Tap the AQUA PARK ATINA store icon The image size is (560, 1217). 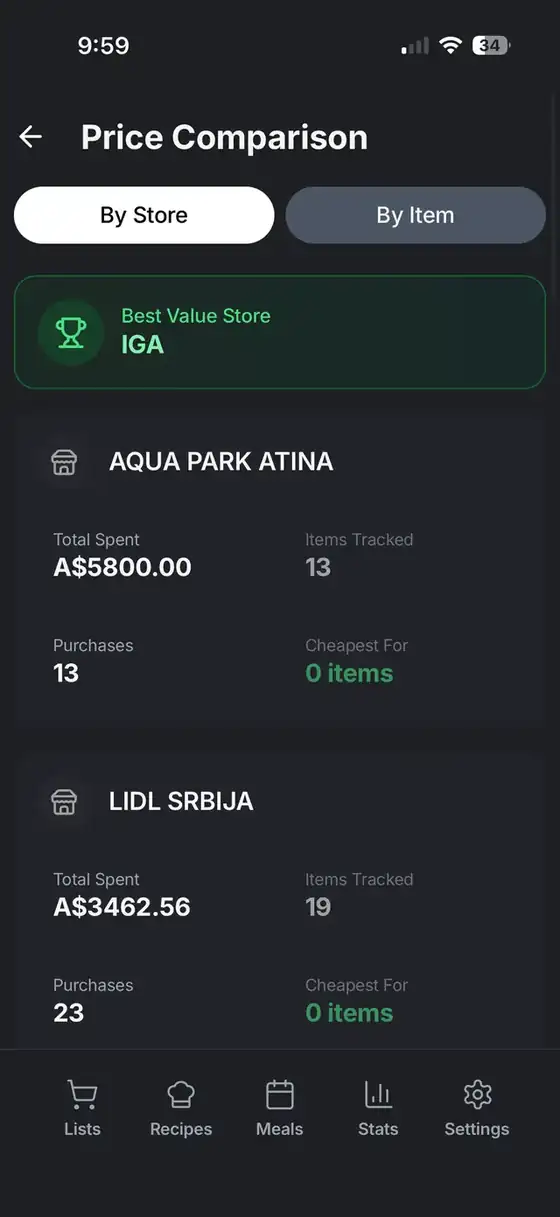point(64,462)
